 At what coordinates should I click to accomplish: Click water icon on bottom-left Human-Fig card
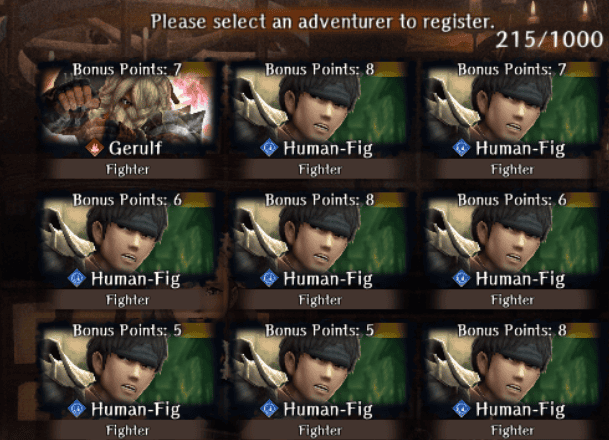[77, 409]
